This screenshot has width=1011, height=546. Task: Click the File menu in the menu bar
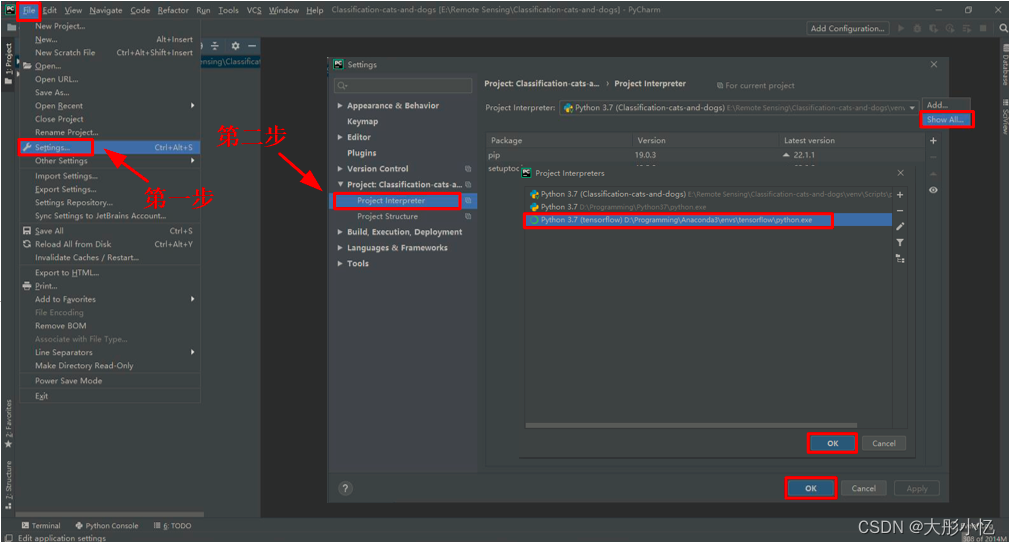pos(29,10)
